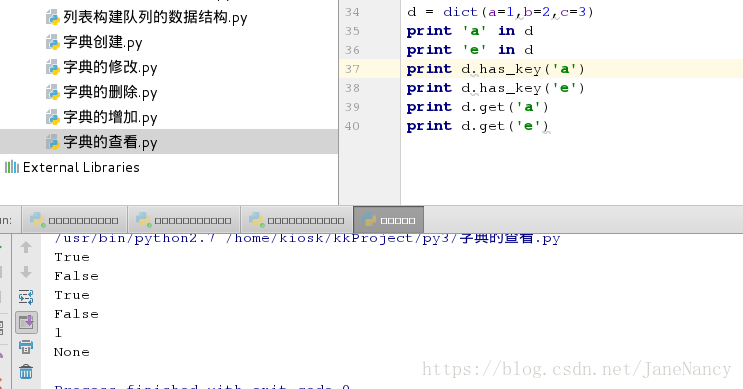This screenshot has width=743, height=389.
Task: Open file 列表构建队列的数据结构.py in project tree
Action: pyautogui.click(x=155, y=18)
